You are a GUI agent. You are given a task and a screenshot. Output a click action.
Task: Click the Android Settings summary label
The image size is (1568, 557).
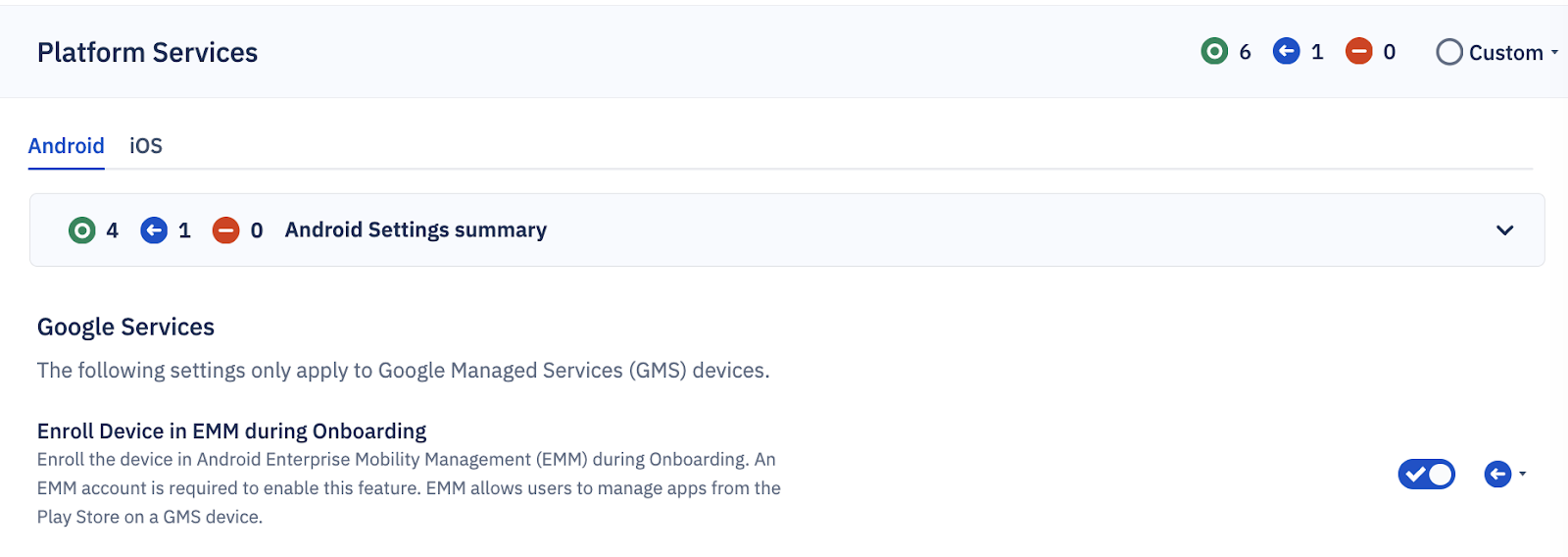(416, 230)
